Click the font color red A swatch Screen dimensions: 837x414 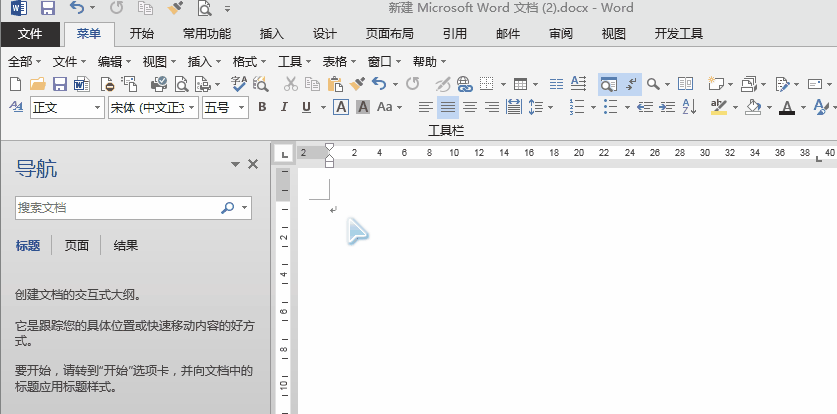[x=787, y=107]
